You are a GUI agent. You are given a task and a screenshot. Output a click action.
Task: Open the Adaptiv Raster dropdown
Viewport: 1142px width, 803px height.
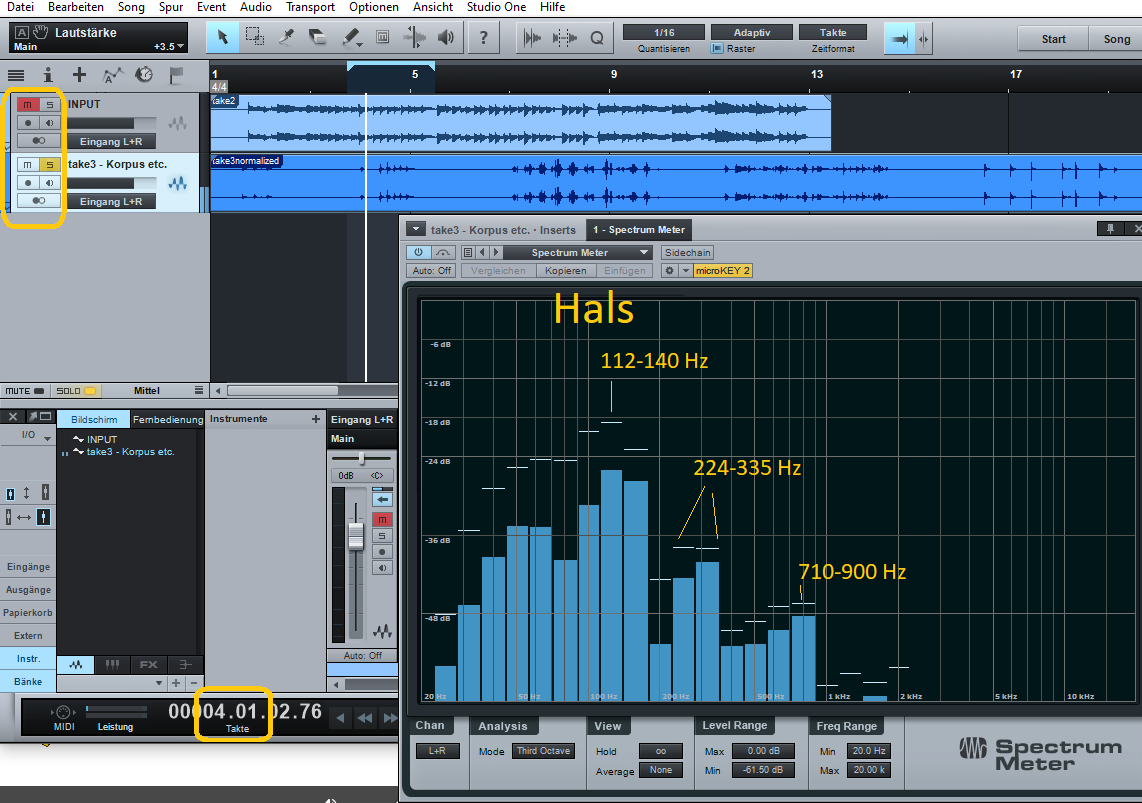752,33
